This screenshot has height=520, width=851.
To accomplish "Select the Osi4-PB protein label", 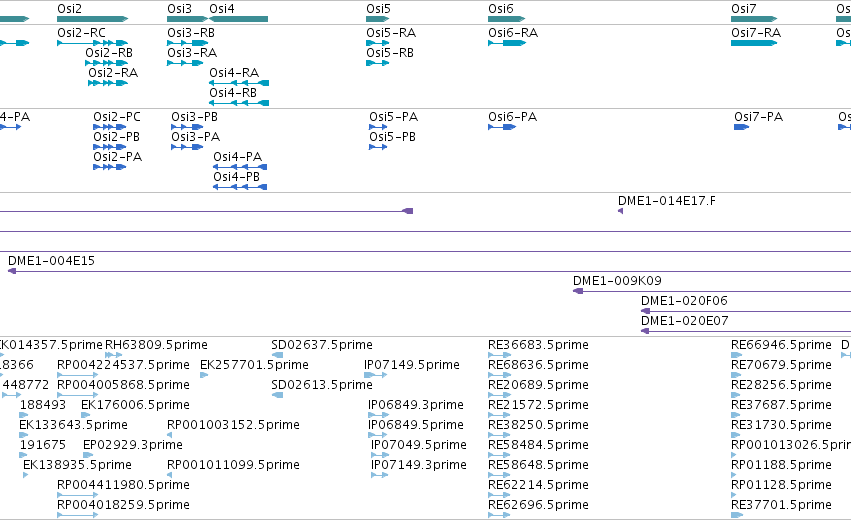I will tap(236, 177).
